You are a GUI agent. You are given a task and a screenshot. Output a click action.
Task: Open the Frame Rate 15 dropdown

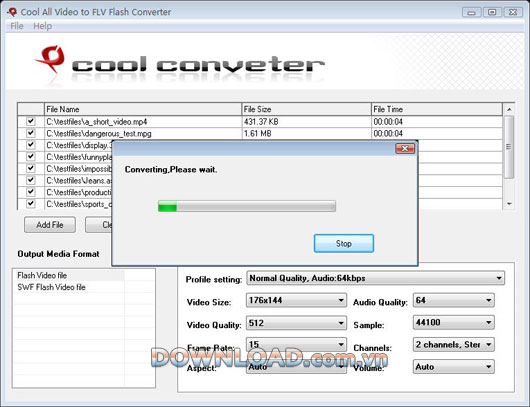[x=296, y=344]
